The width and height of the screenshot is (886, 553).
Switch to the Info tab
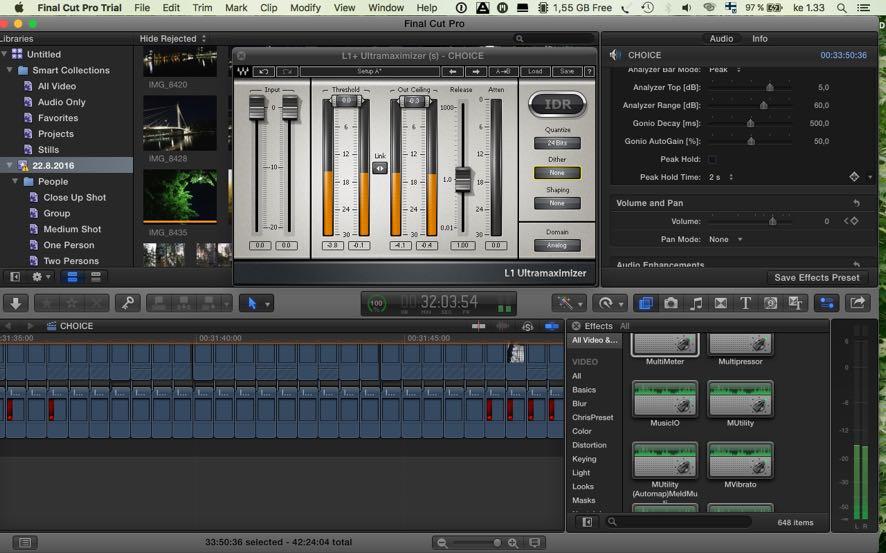[x=759, y=38]
